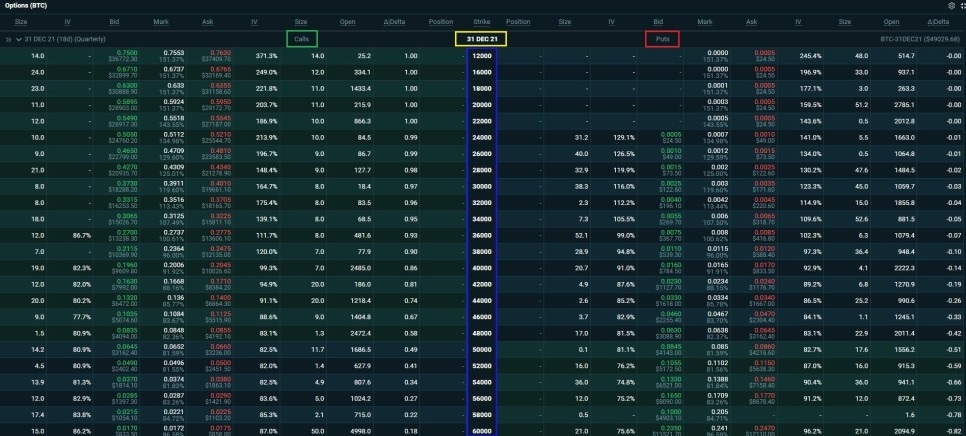Click the puts-side Ask column header

(x=751, y=22)
